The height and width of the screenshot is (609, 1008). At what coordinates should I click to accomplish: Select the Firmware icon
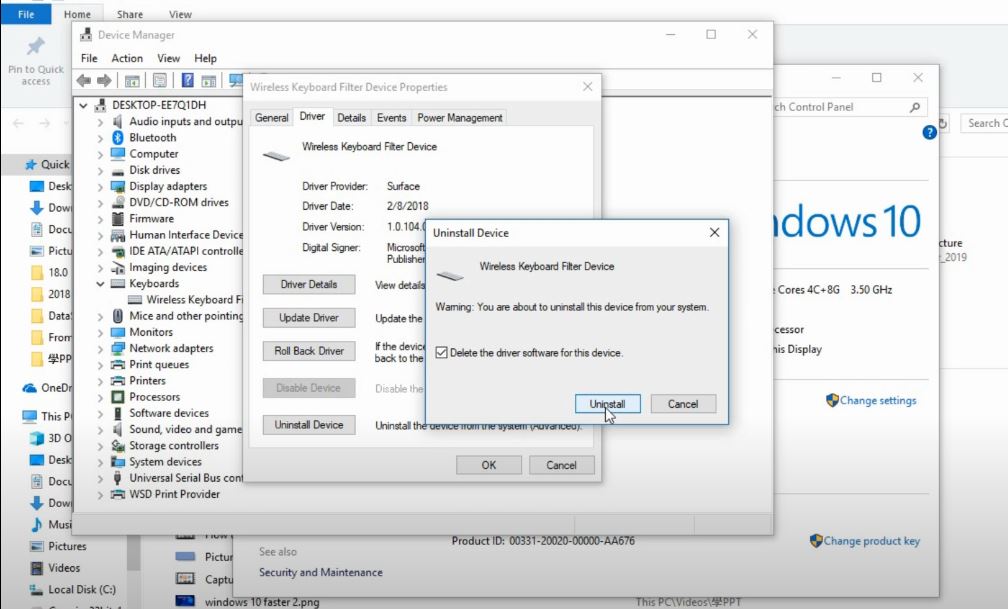pyautogui.click(x=118, y=219)
